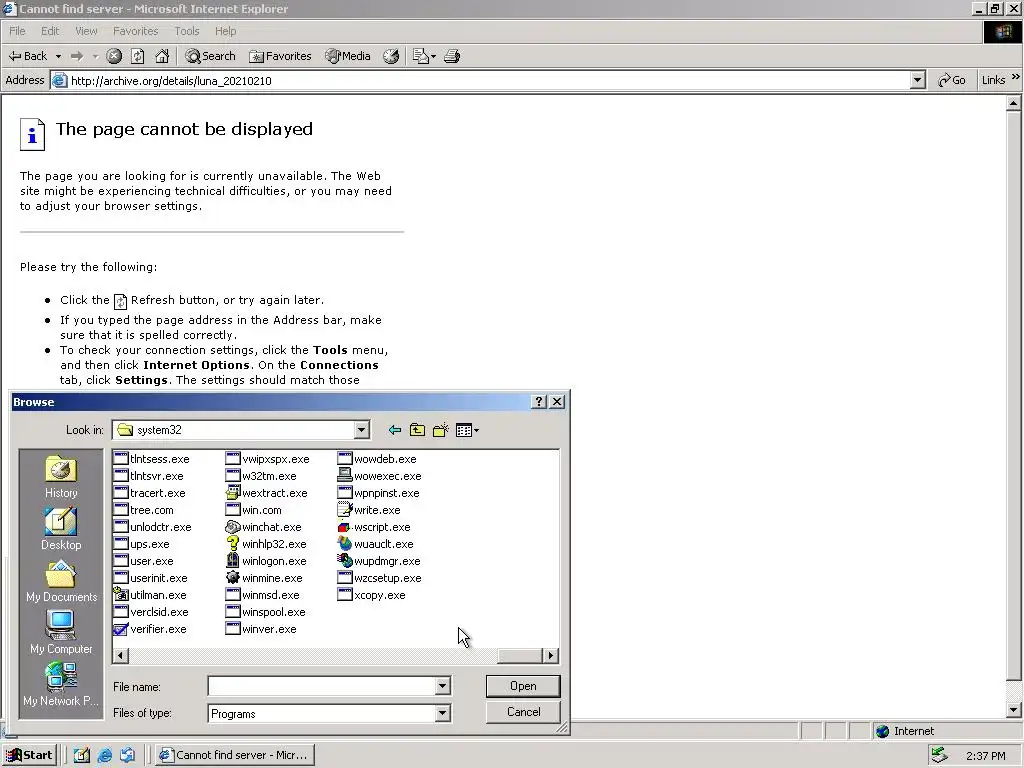1024x768 pixels.
Task: Open History in the places bar
Action: coord(61,477)
